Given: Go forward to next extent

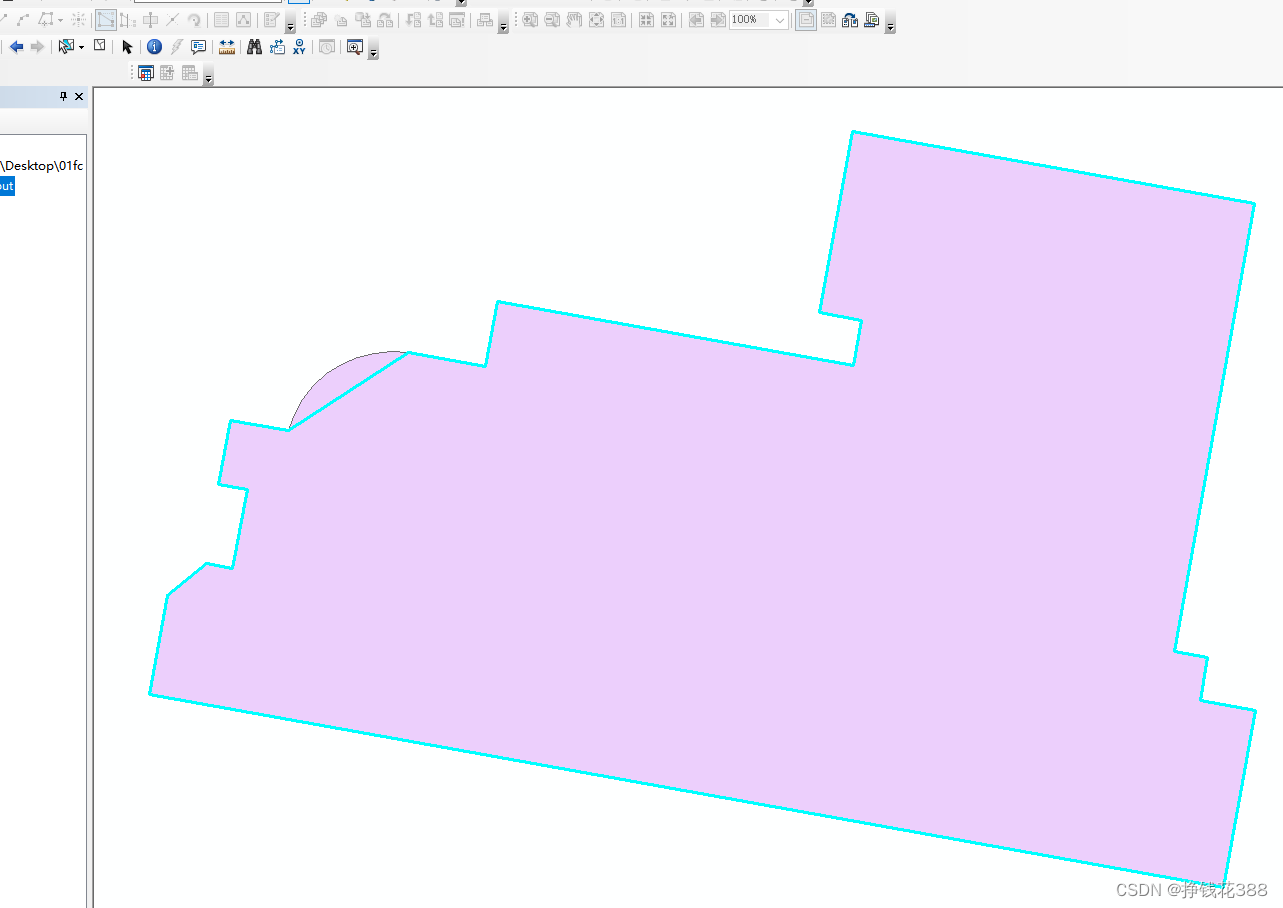Looking at the screenshot, I should coord(38,46).
